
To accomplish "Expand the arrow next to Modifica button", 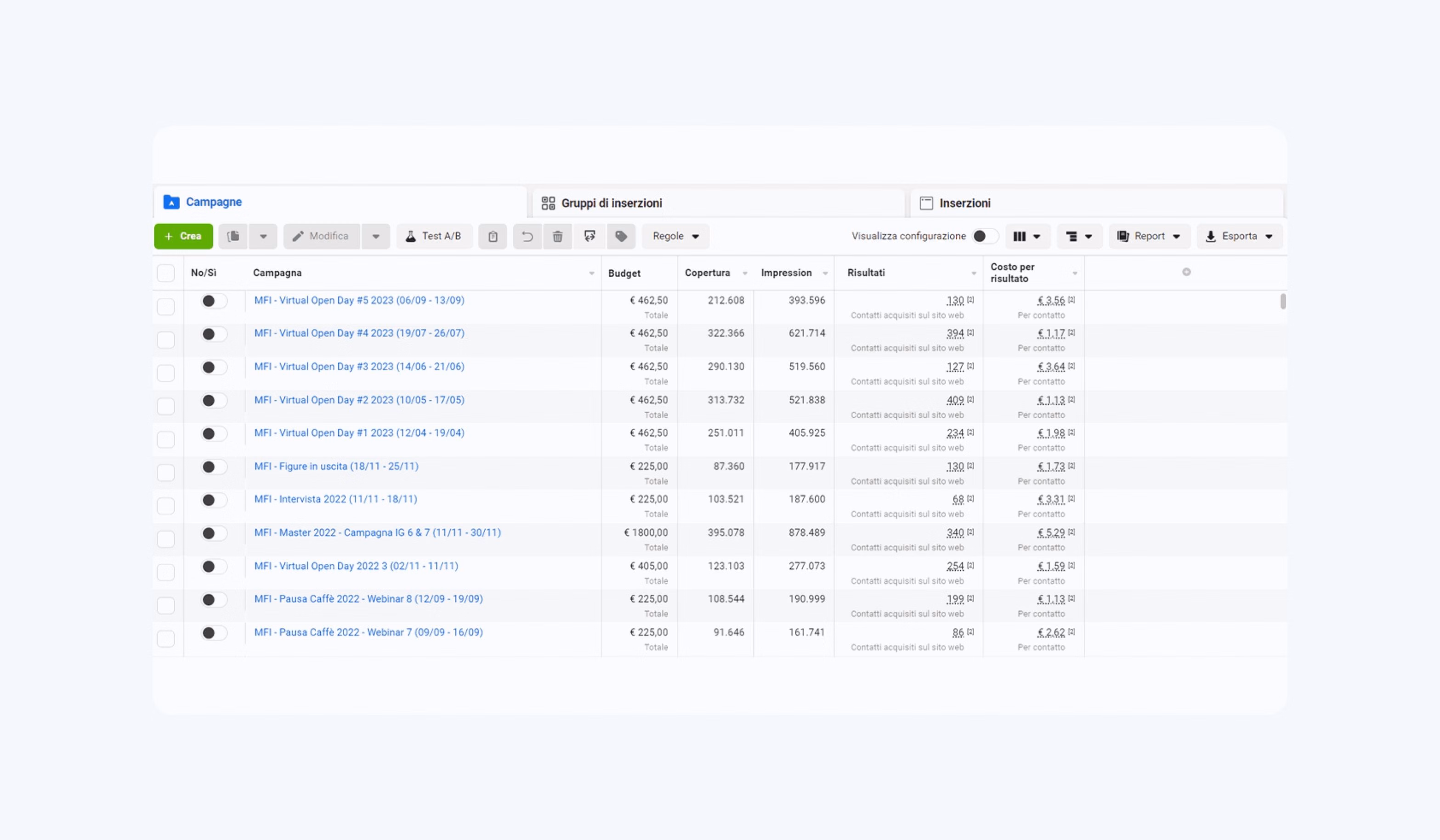I will point(376,236).
